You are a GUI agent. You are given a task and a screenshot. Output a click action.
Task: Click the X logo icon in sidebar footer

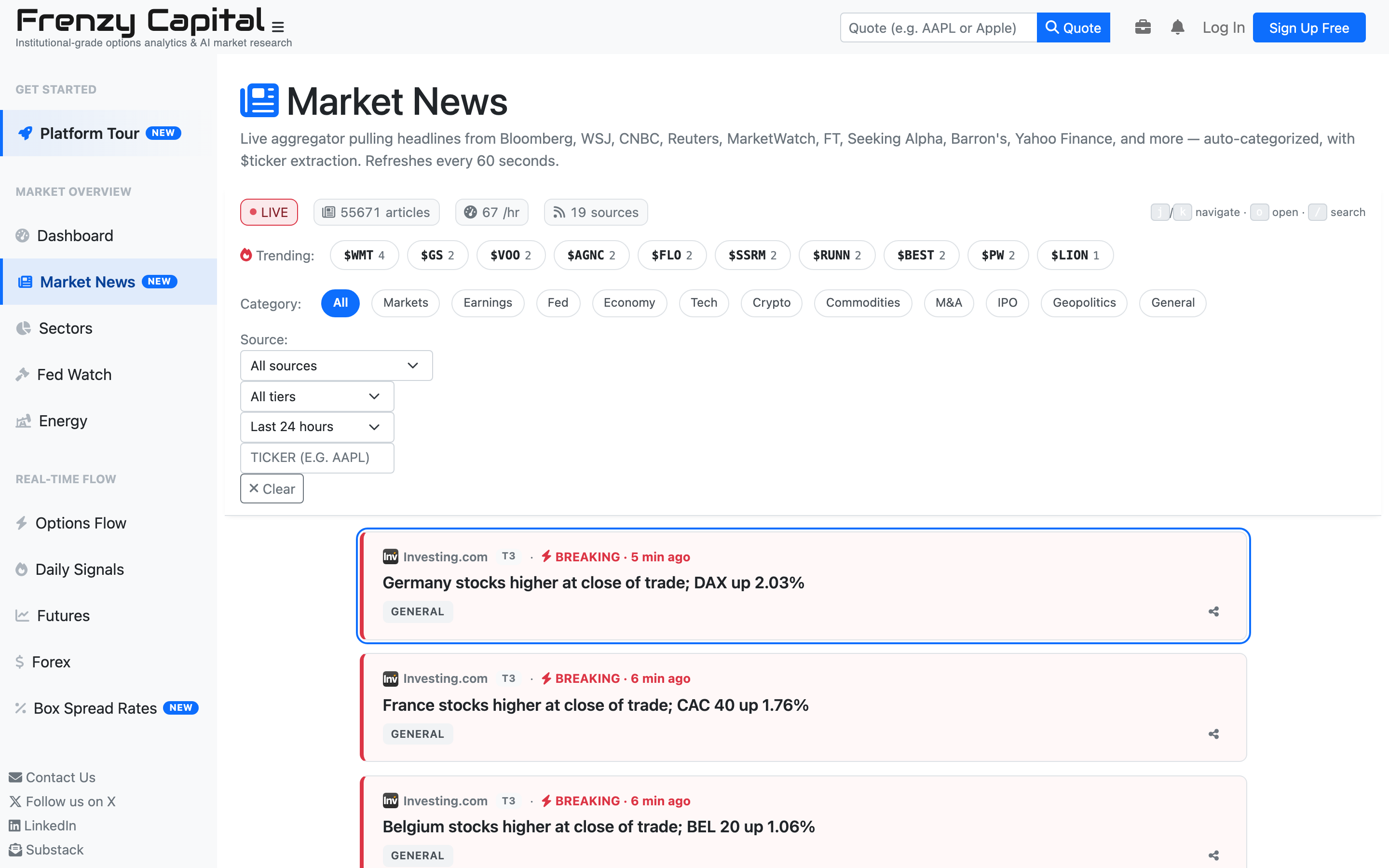15,801
